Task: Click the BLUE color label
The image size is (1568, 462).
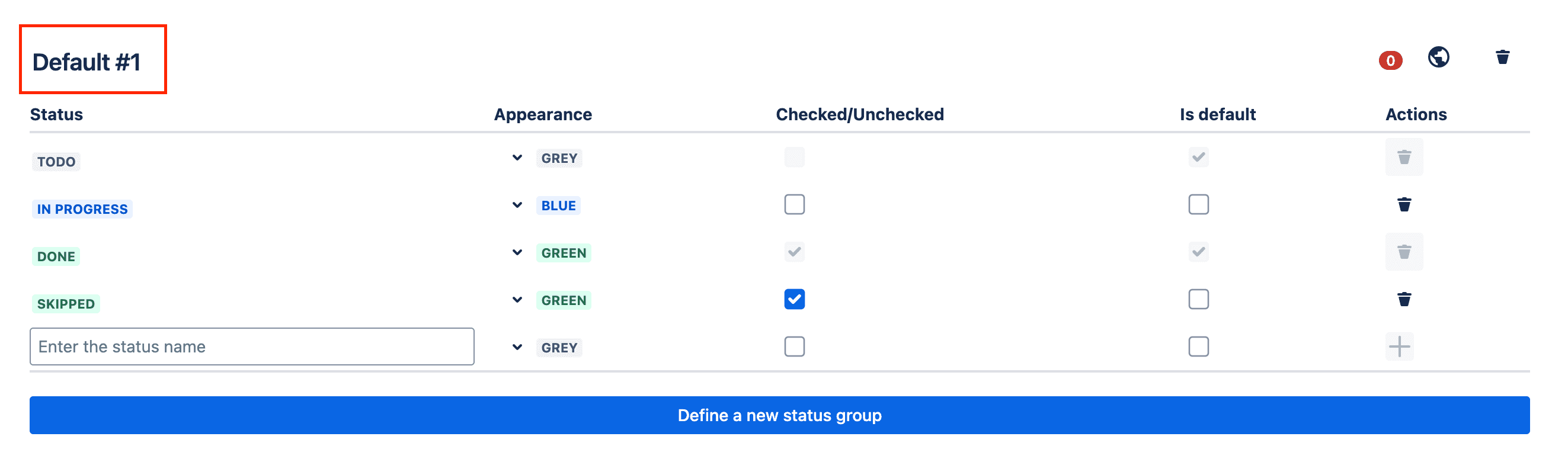Action: click(x=558, y=206)
